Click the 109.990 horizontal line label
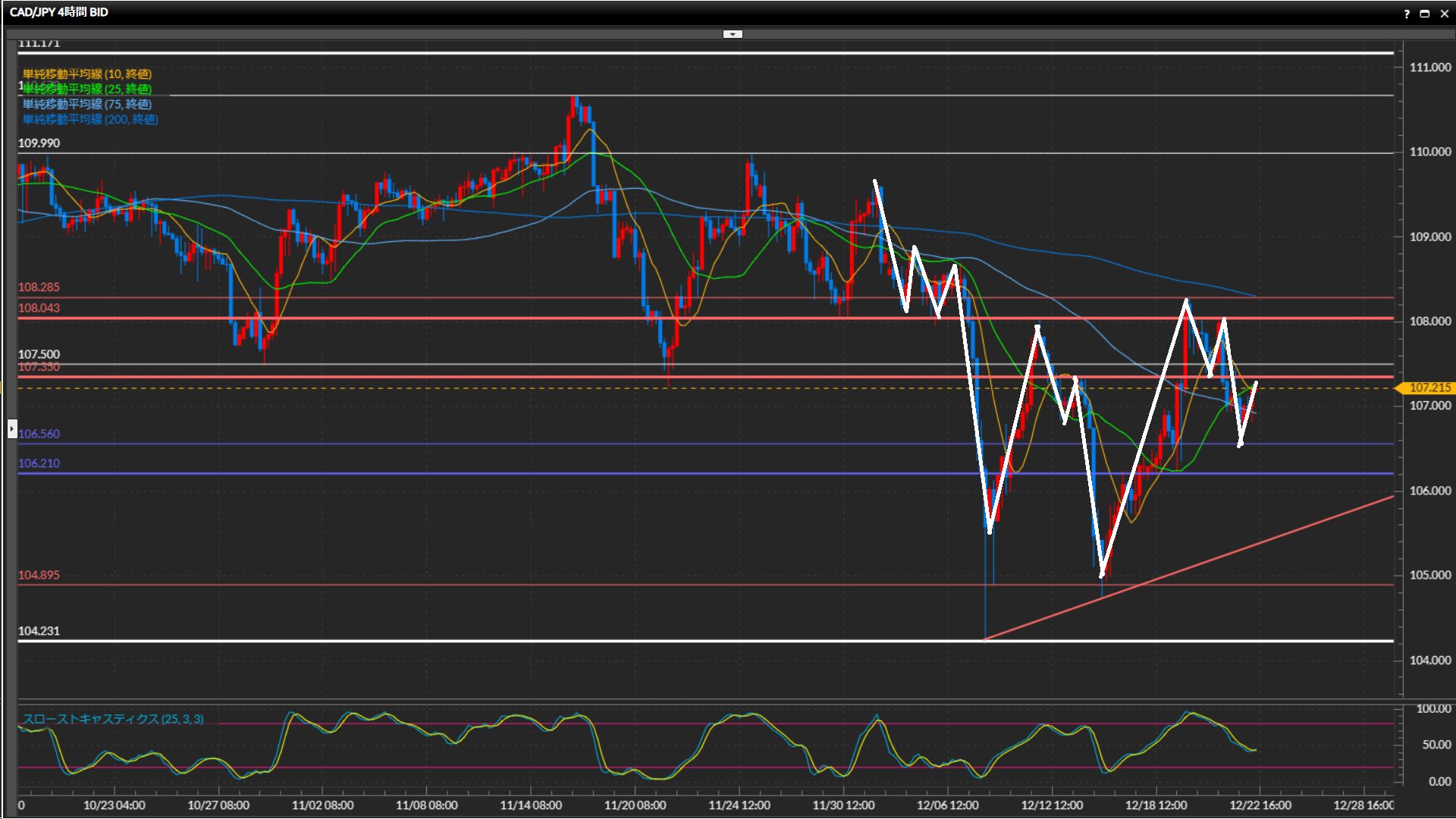The image size is (1456, 819). click(39, 143)
